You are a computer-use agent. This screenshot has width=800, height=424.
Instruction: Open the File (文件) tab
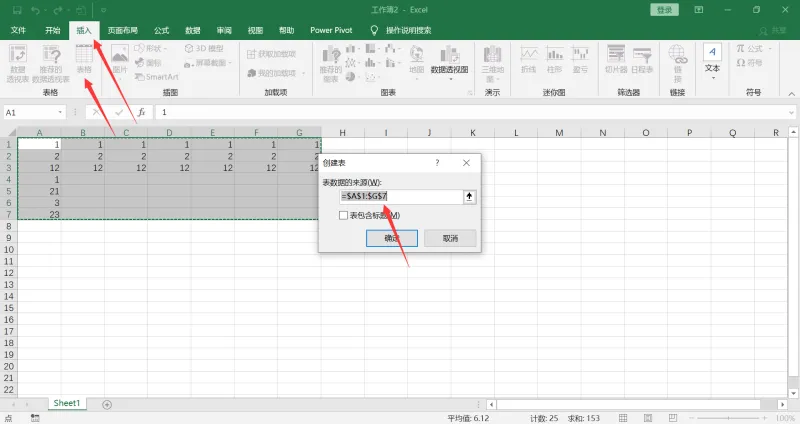click(18, 30)
